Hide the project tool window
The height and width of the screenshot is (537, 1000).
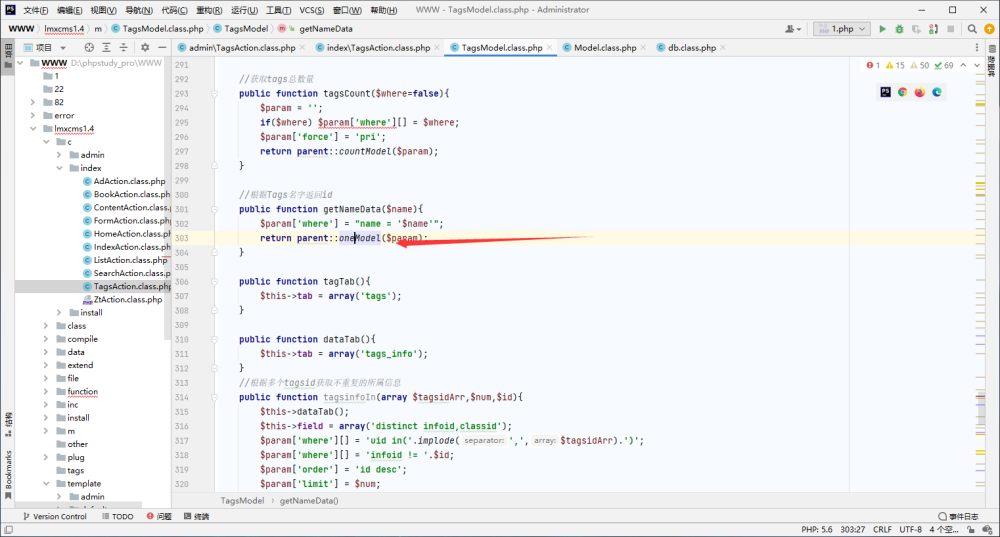(x=162, y=48)
